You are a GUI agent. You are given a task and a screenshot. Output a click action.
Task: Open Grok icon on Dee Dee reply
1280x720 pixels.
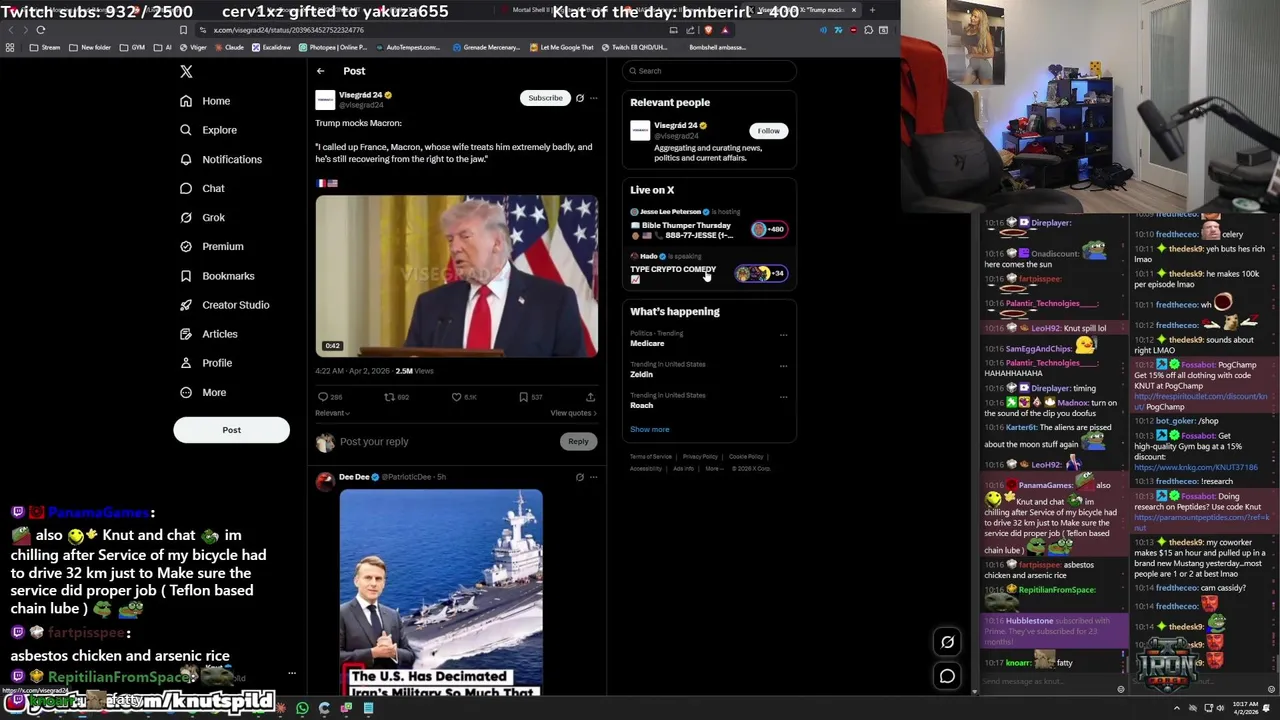coord(580,477)
